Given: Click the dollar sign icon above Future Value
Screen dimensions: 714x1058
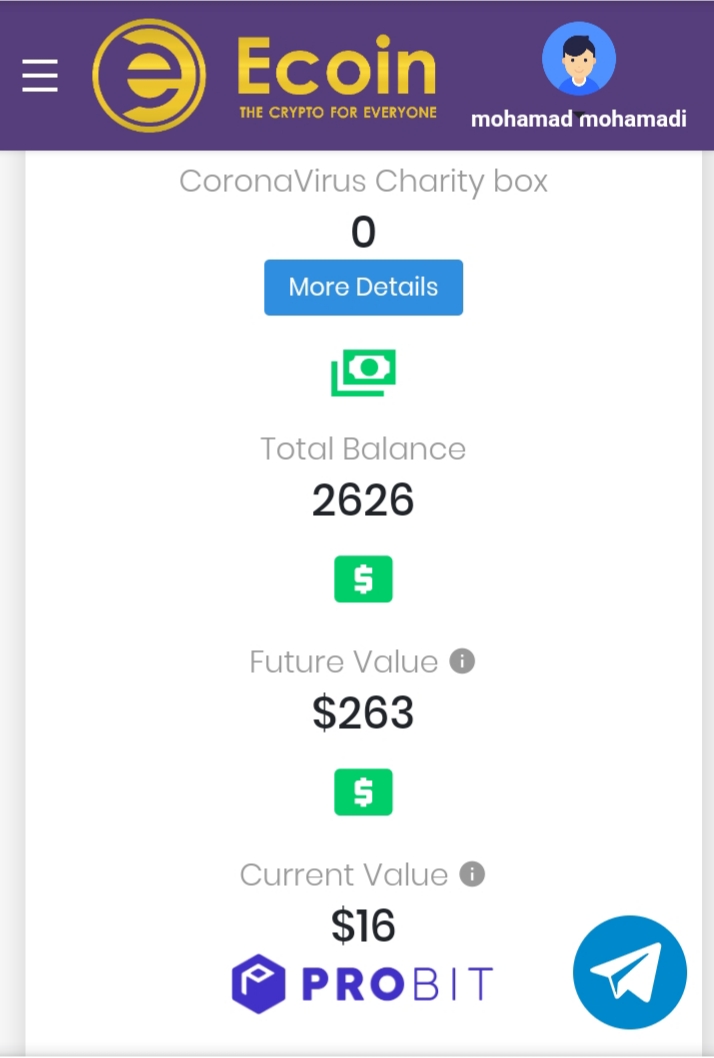Looking at the screenshot, I should 363,579.
